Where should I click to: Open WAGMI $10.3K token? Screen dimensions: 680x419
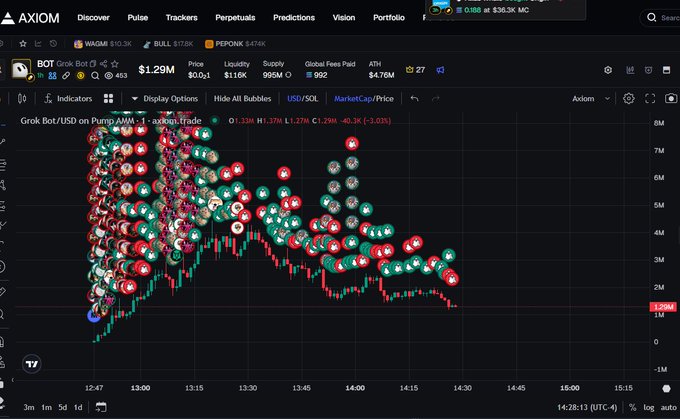click(x=102, y=44)
